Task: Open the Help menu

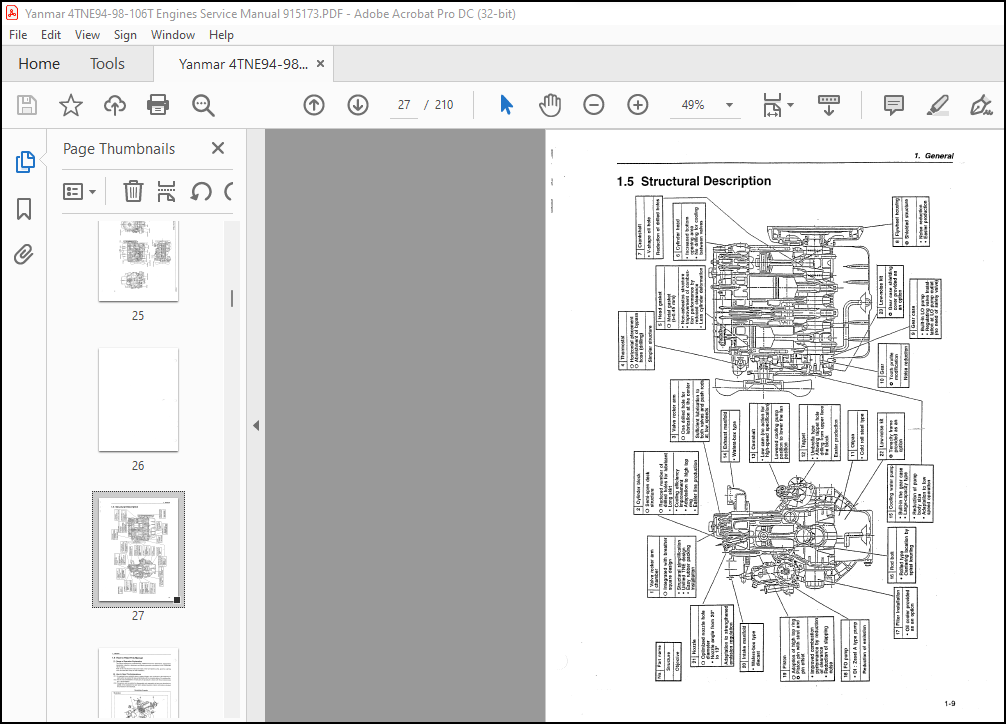Action: point(221,35)
